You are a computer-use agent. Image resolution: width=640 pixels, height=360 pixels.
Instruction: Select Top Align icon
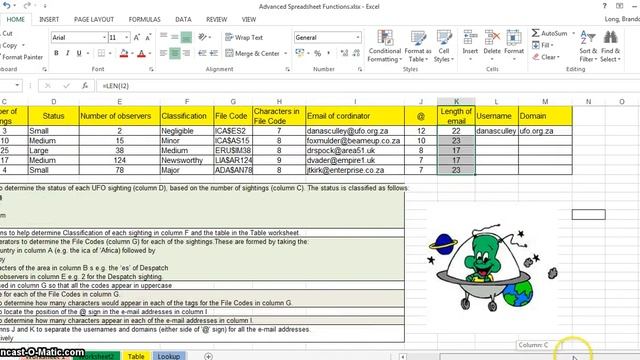[164, 37]
